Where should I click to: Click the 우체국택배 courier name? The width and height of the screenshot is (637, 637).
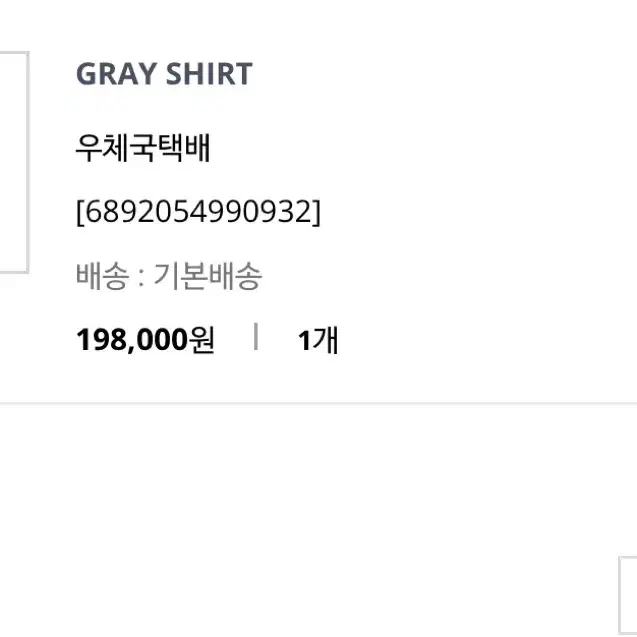point(143,148)
